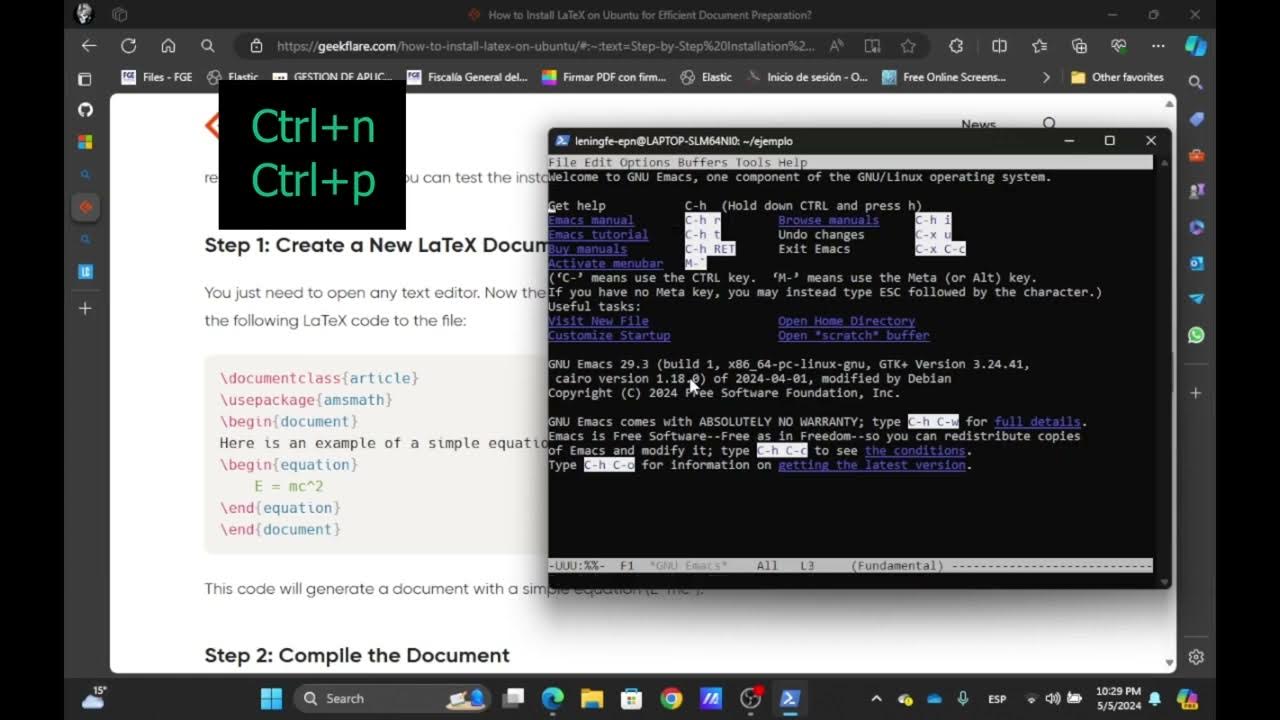
Task: Open Emacs Buffers menu
Action: [x=703, y=162]
